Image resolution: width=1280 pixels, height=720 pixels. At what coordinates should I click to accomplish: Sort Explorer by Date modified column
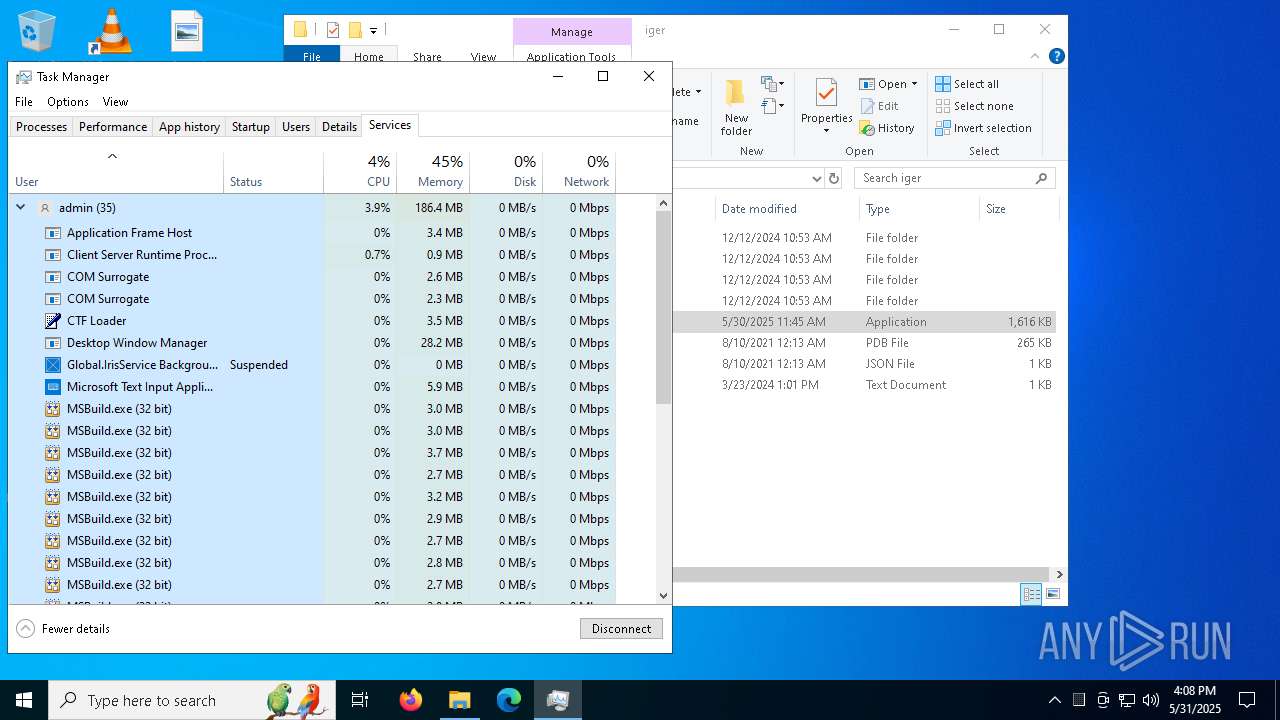(x=787, y=209)
